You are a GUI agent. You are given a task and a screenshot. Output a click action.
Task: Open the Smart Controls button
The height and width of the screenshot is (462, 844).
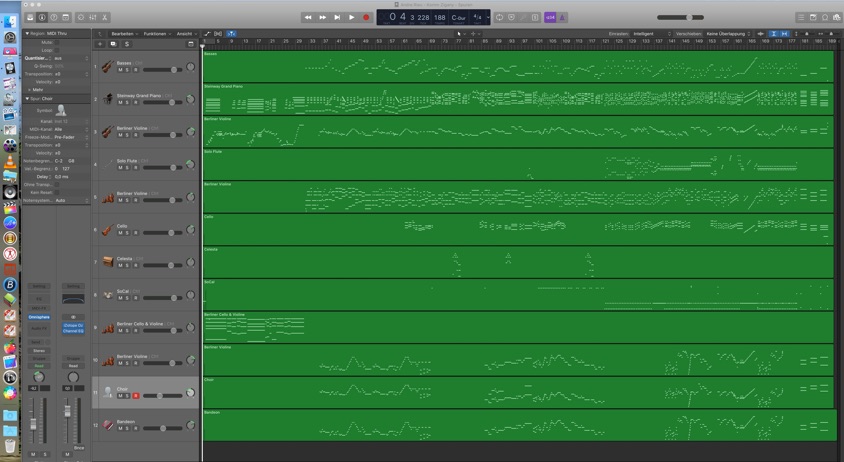coord(81,17)
